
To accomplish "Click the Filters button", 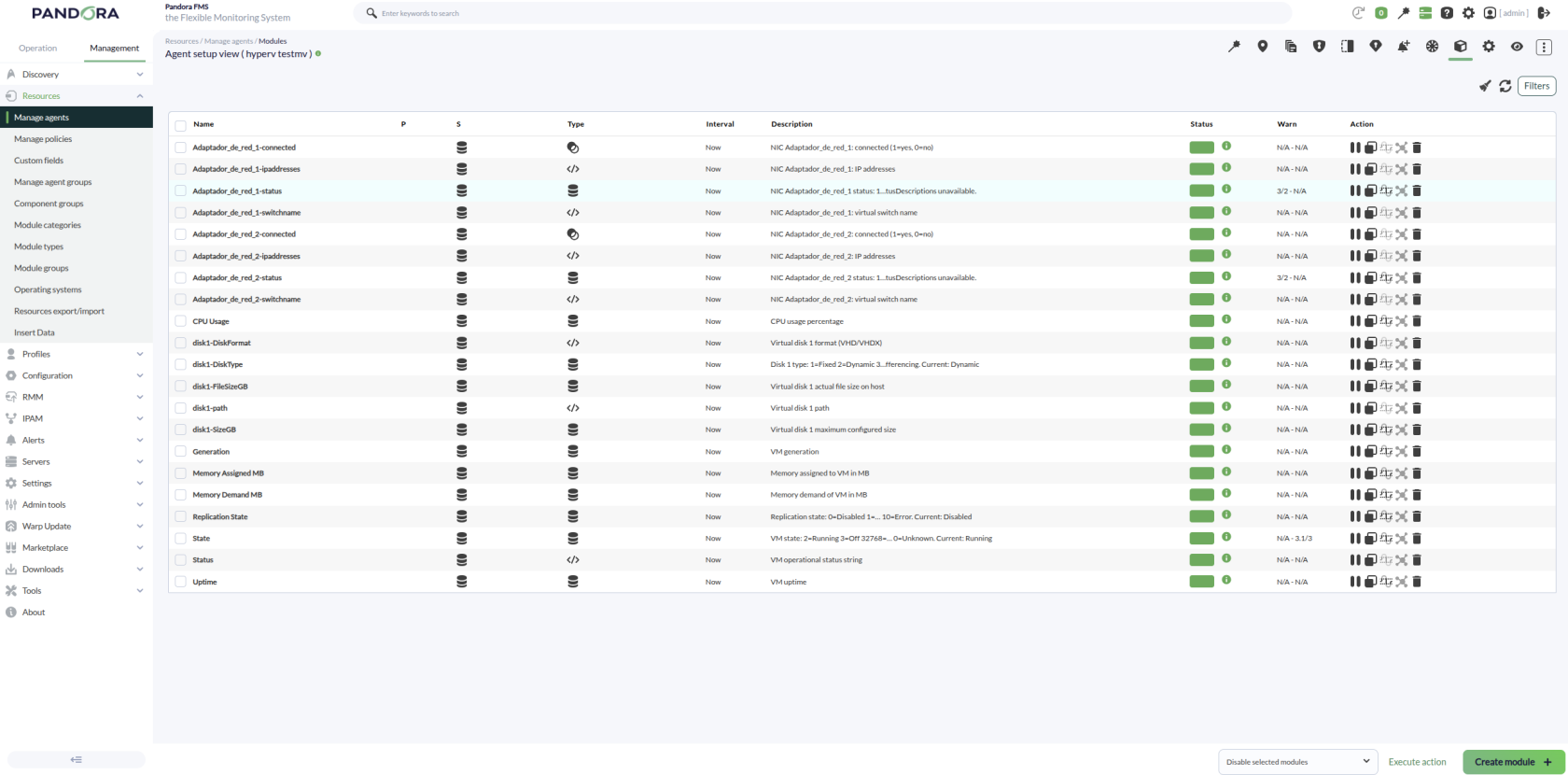I will (x=1536, y=86).
